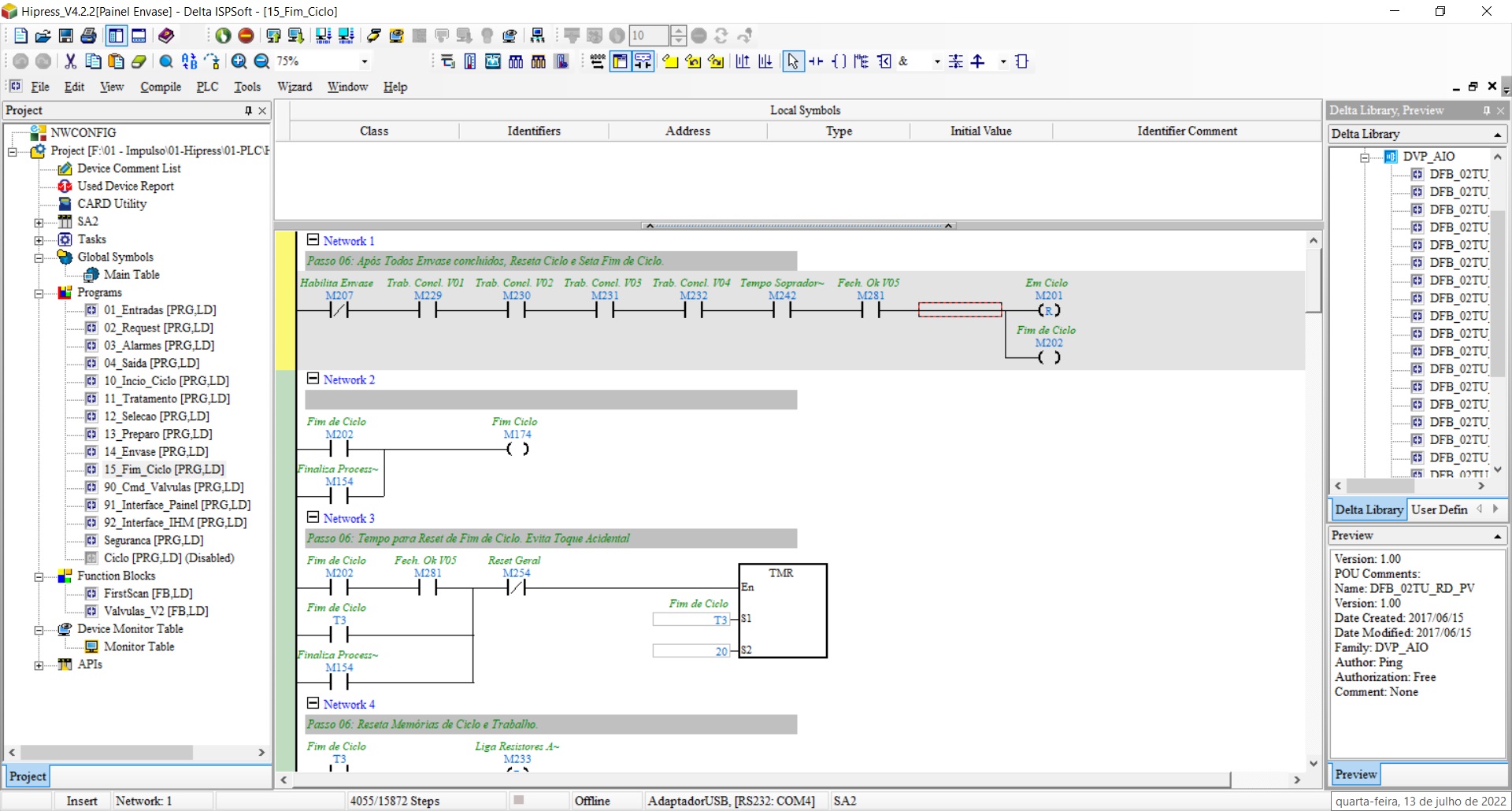Image resolution: width=1512 pixels, height=811 pixels.
Task: Click the red stop circle icon
Action: (x=246, y=35)
